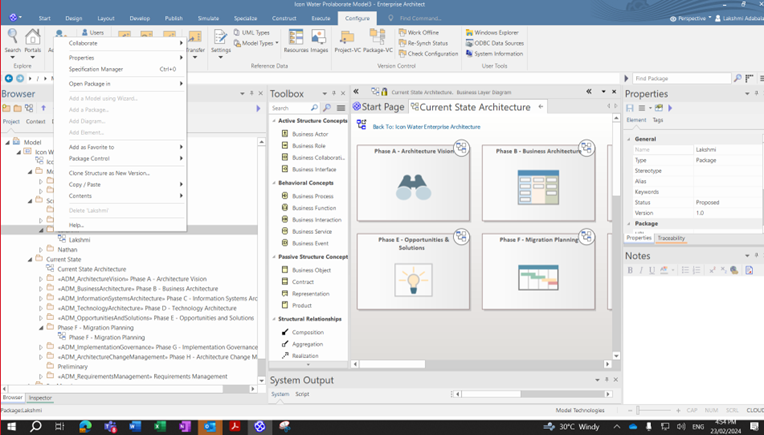Image resolution: width=764 pixels, height=435 pixels.
Task: Open the Model Types dropdown
Action: [x=259, y=43]
